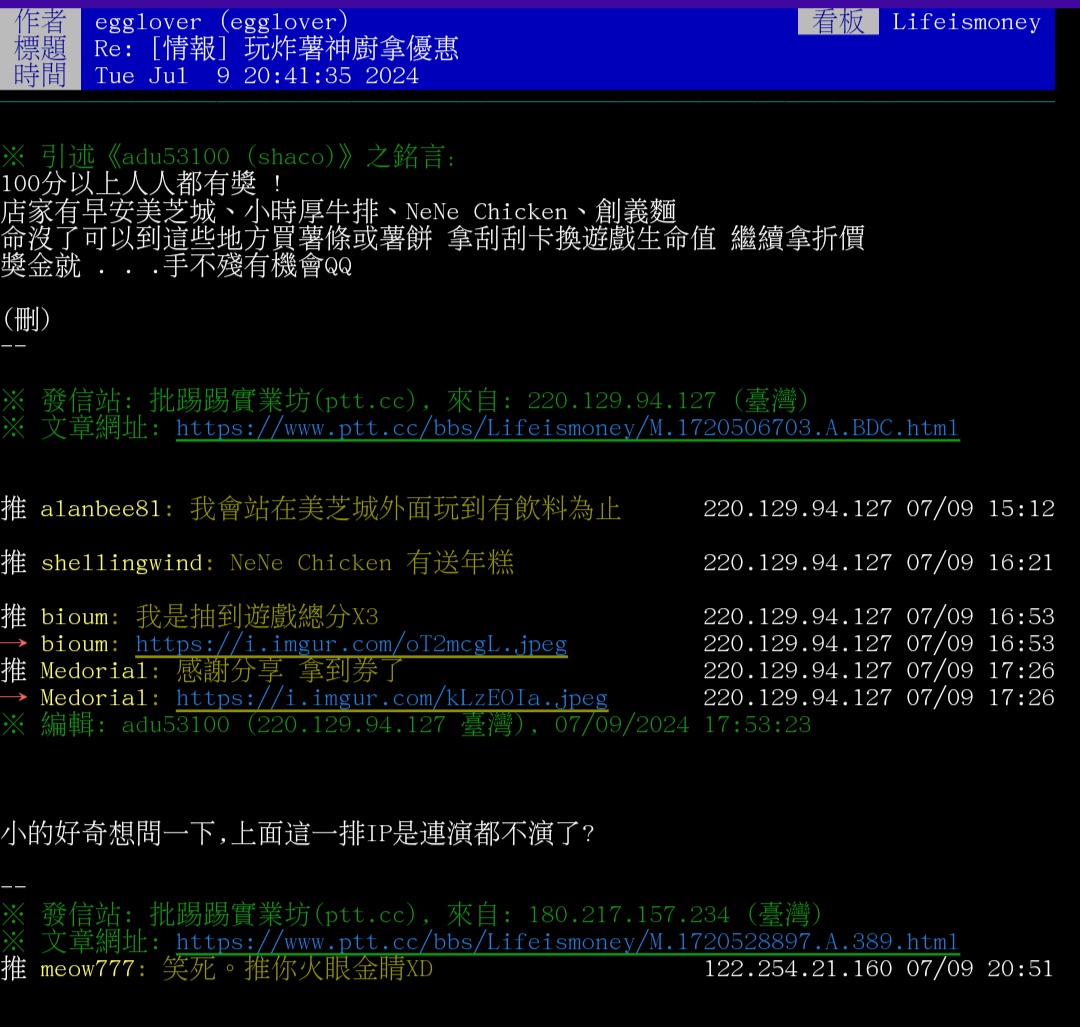Click the red arrow before bioum's imgur link

(x=14, y=644)
